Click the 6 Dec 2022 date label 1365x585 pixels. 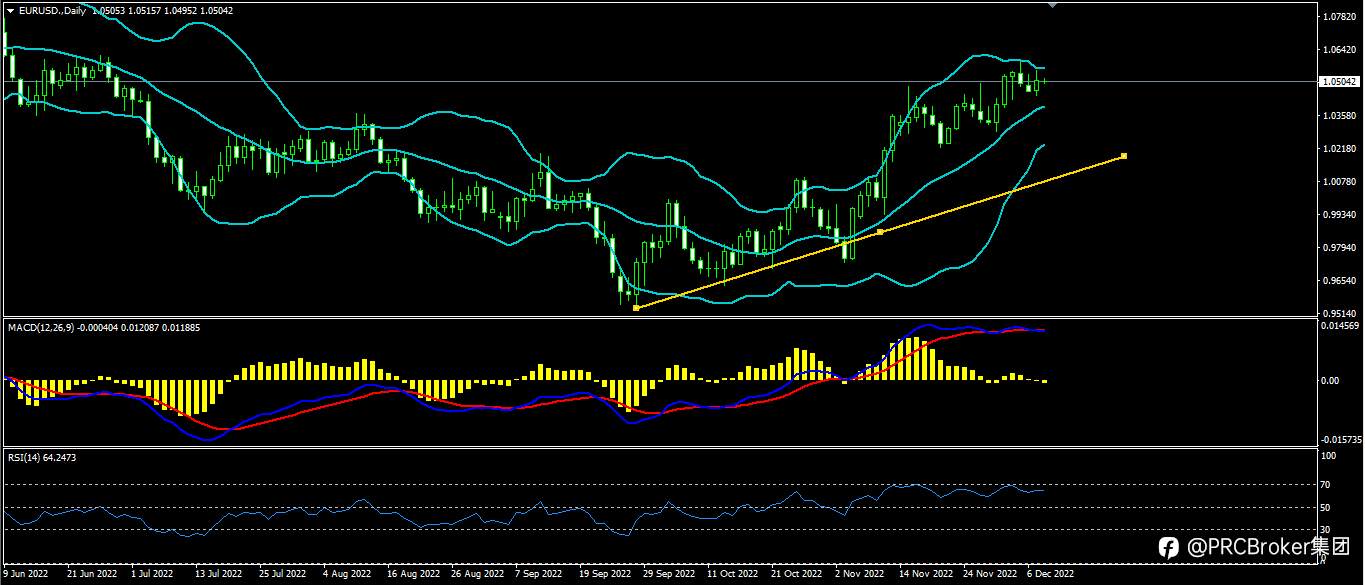1050,575
